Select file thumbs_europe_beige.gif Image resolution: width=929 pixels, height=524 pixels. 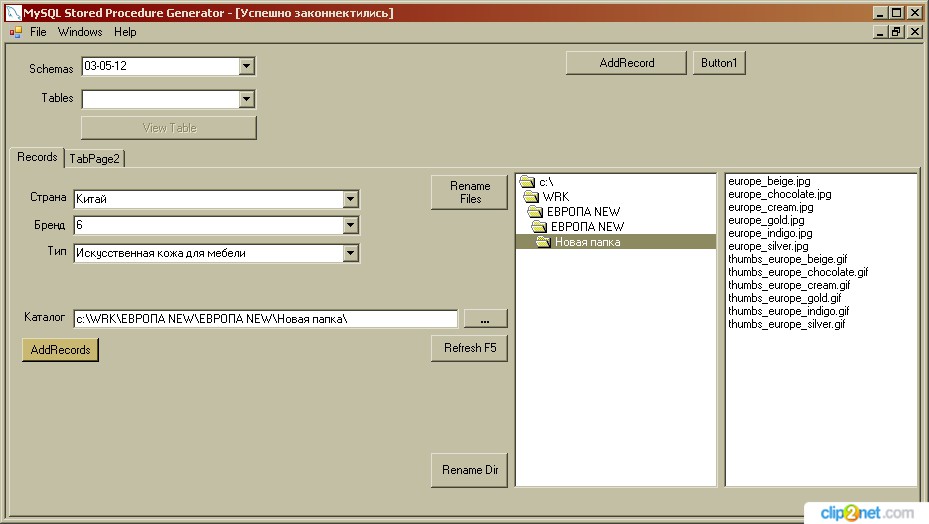(787, 259)
